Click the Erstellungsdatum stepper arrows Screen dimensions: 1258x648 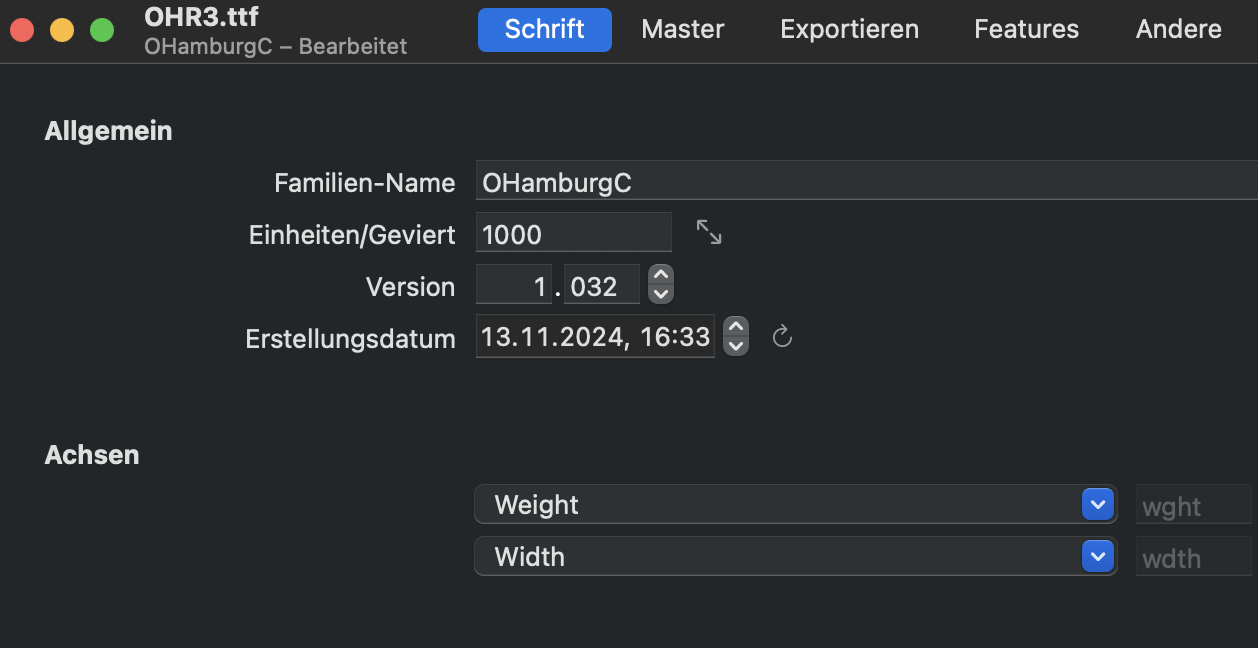point(735,336)
